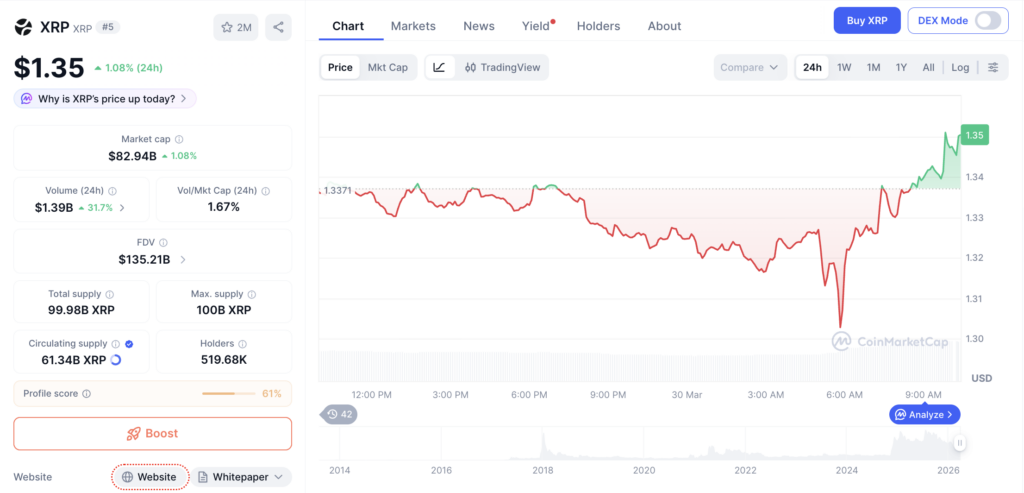Click the info icon next to Holders
1024x493 pixels.
(242, 343)
